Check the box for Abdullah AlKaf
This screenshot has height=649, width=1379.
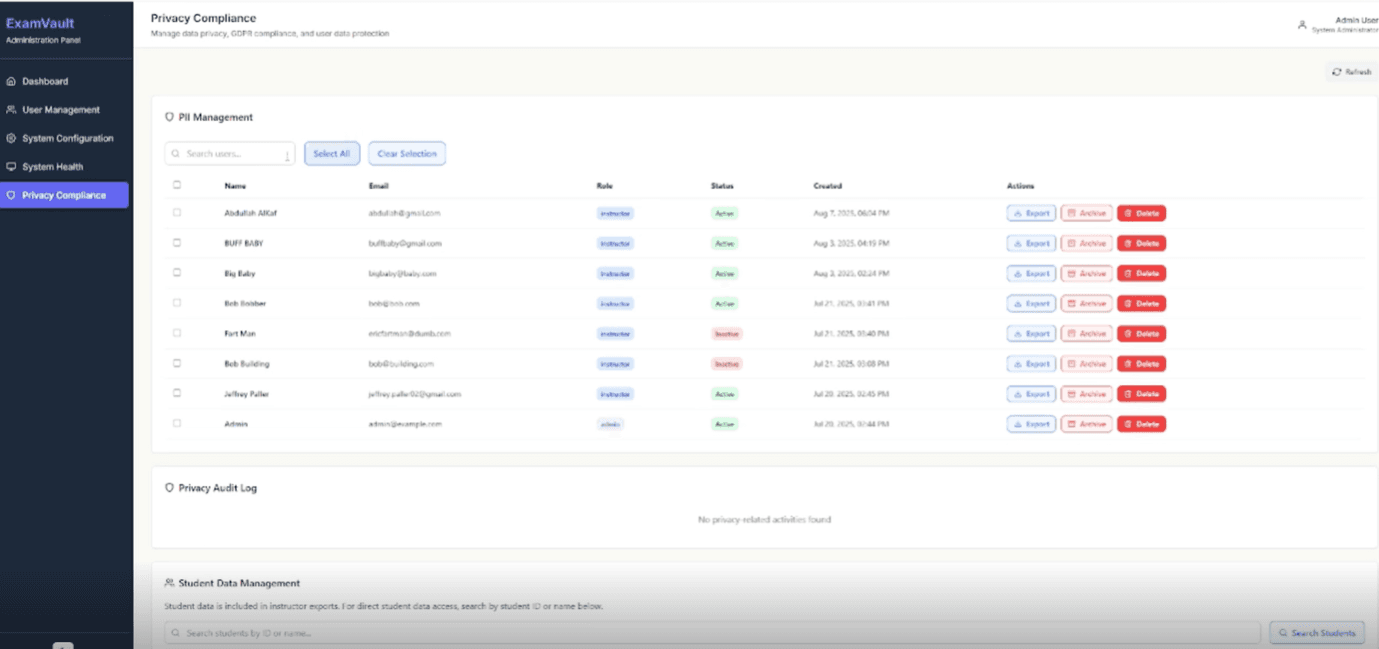click(177, 213)
